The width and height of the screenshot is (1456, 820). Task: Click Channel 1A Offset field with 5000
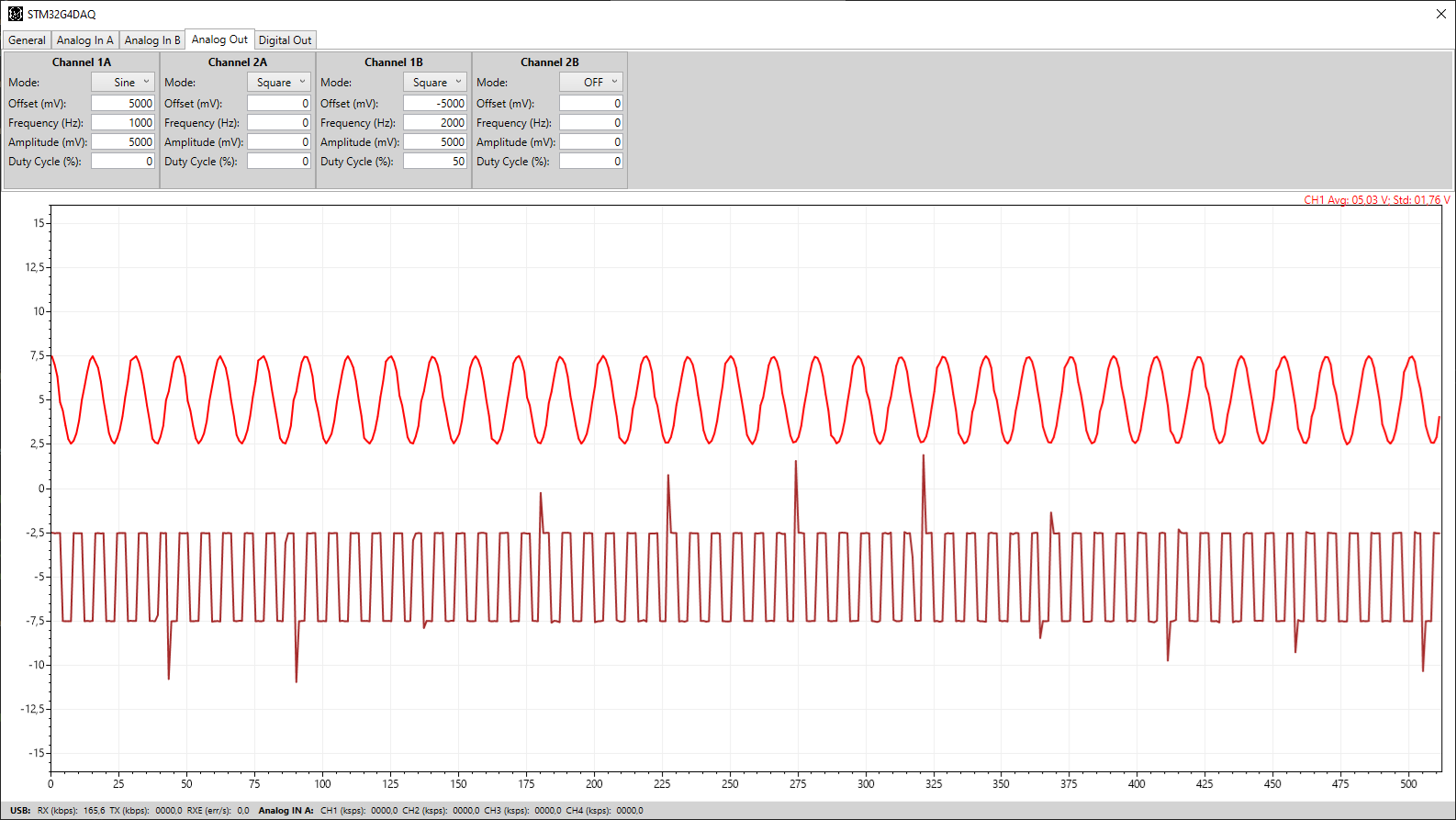[x=123, y=104]
